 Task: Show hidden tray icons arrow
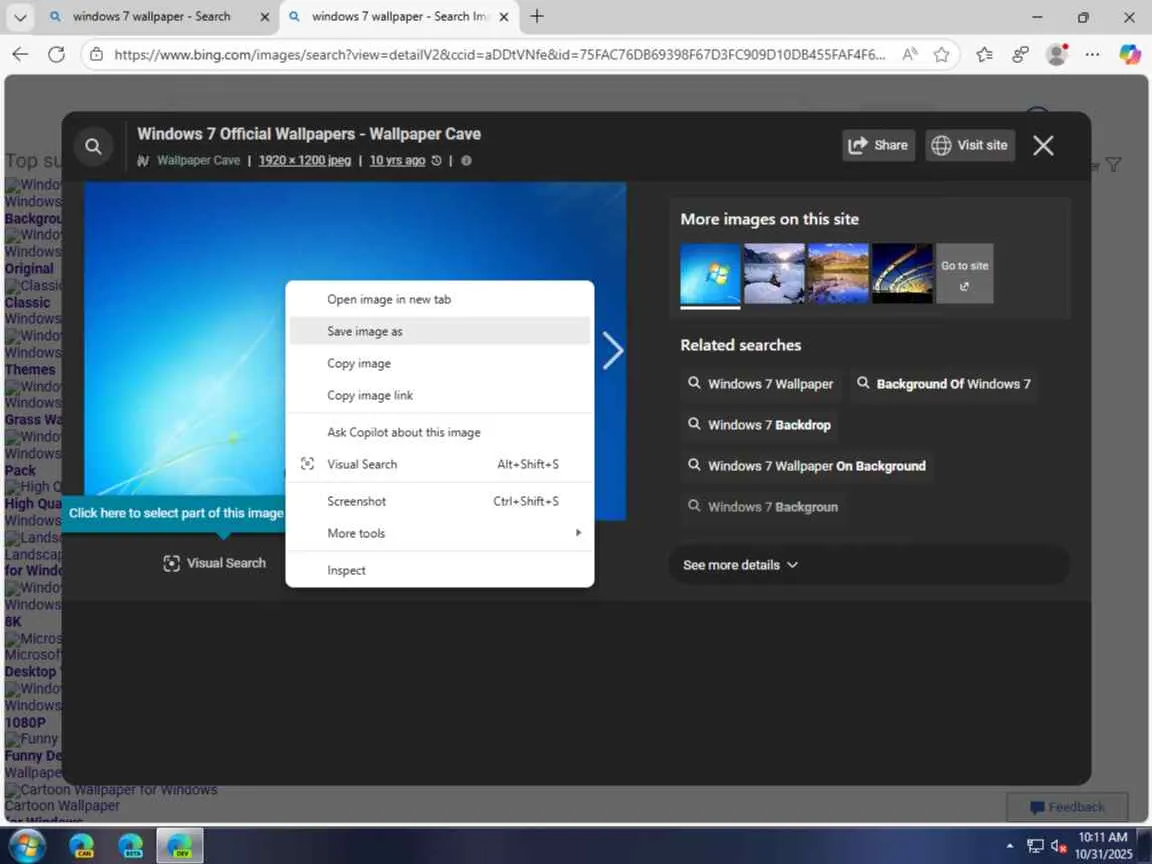point(1010,846)
